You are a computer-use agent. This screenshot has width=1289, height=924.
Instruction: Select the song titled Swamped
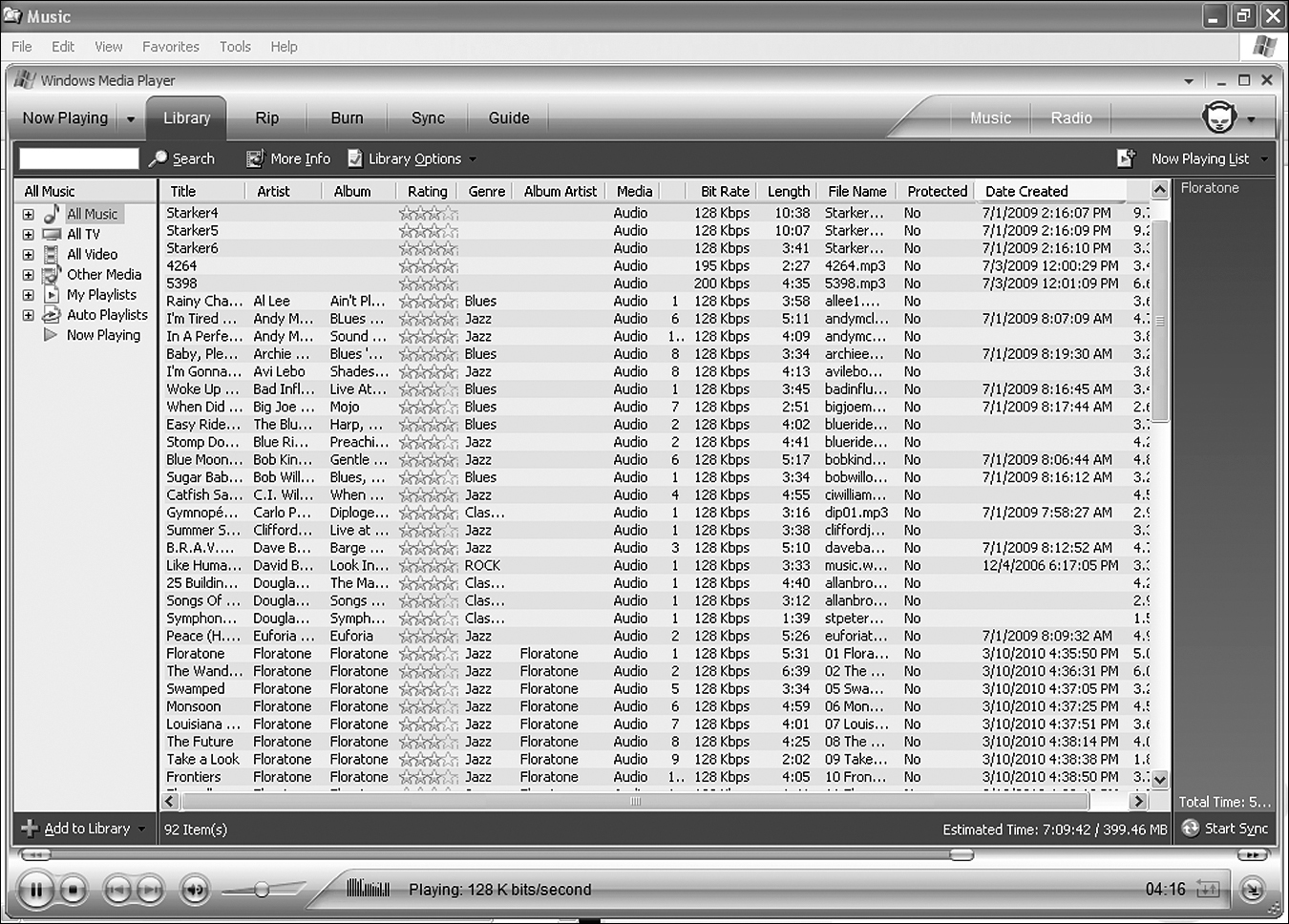pos(196,689)
